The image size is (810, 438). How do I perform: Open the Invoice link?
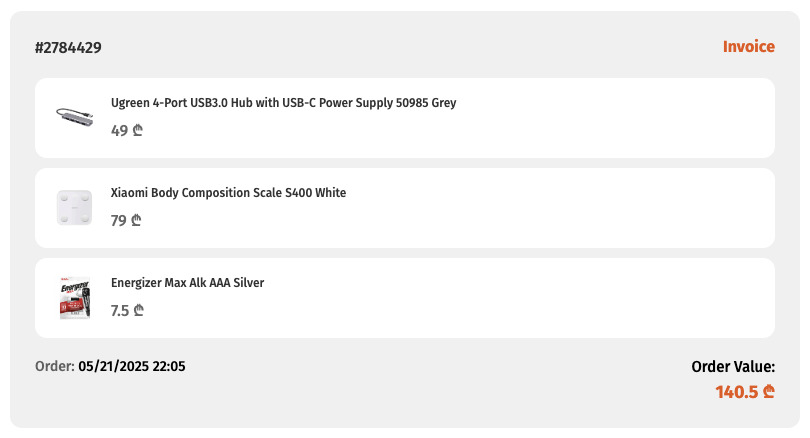coord(749,46)
